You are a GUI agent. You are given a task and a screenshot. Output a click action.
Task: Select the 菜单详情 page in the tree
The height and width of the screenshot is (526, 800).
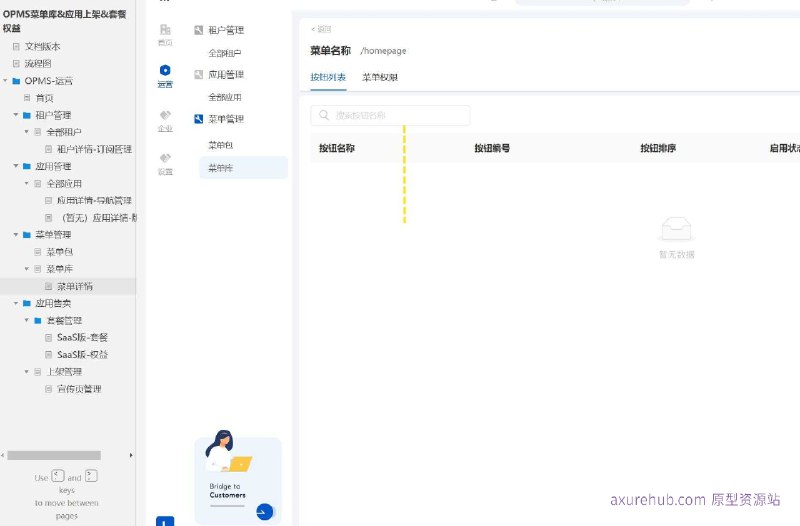click(75, 286)
